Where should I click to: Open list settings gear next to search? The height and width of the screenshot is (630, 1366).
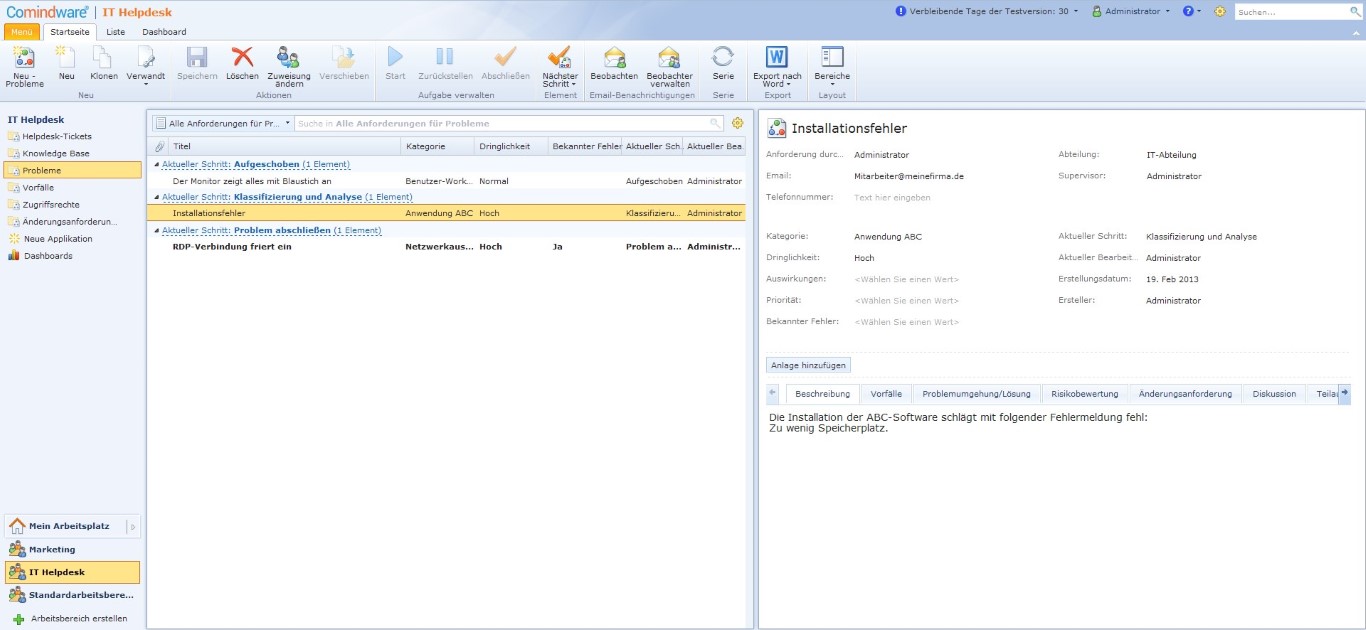pyautogui.click(x=738, y=123)
